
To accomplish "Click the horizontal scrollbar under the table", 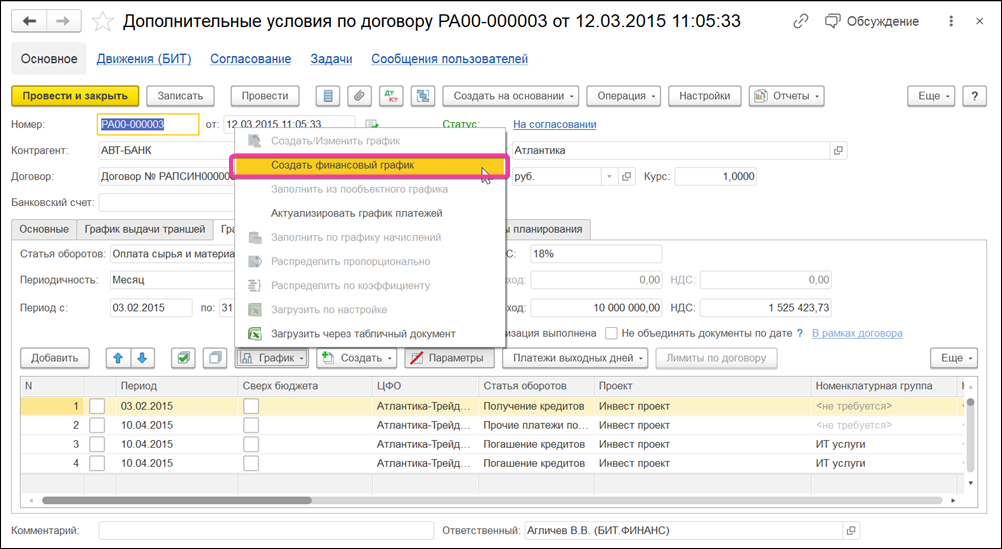I will 176,500.
